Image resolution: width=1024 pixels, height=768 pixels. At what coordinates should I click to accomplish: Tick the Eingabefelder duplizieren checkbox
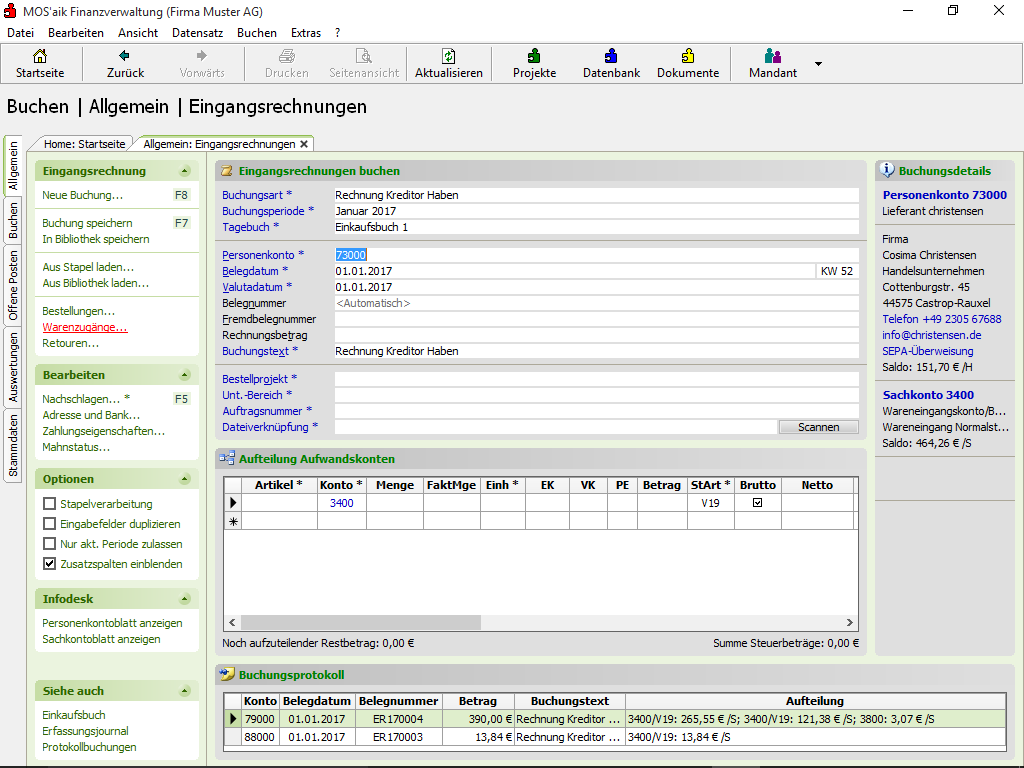(50, 524)
